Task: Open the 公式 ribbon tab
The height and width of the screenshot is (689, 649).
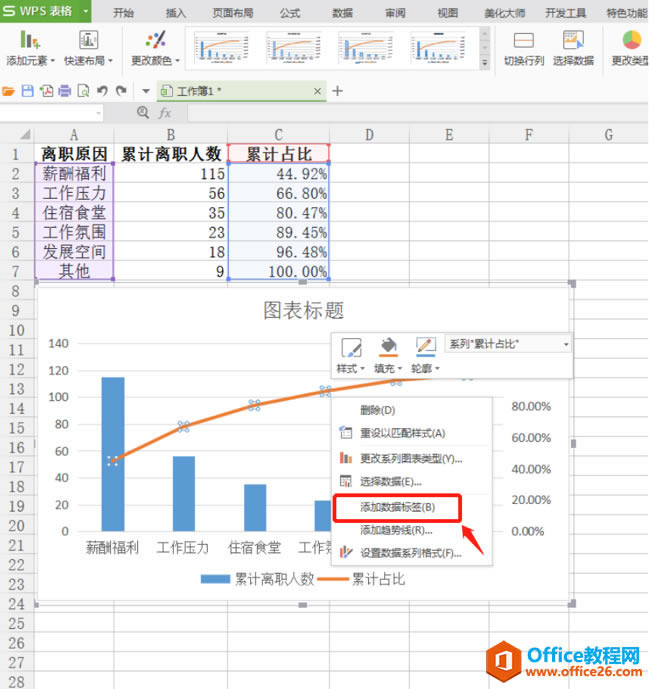Action: pos(290,13)
